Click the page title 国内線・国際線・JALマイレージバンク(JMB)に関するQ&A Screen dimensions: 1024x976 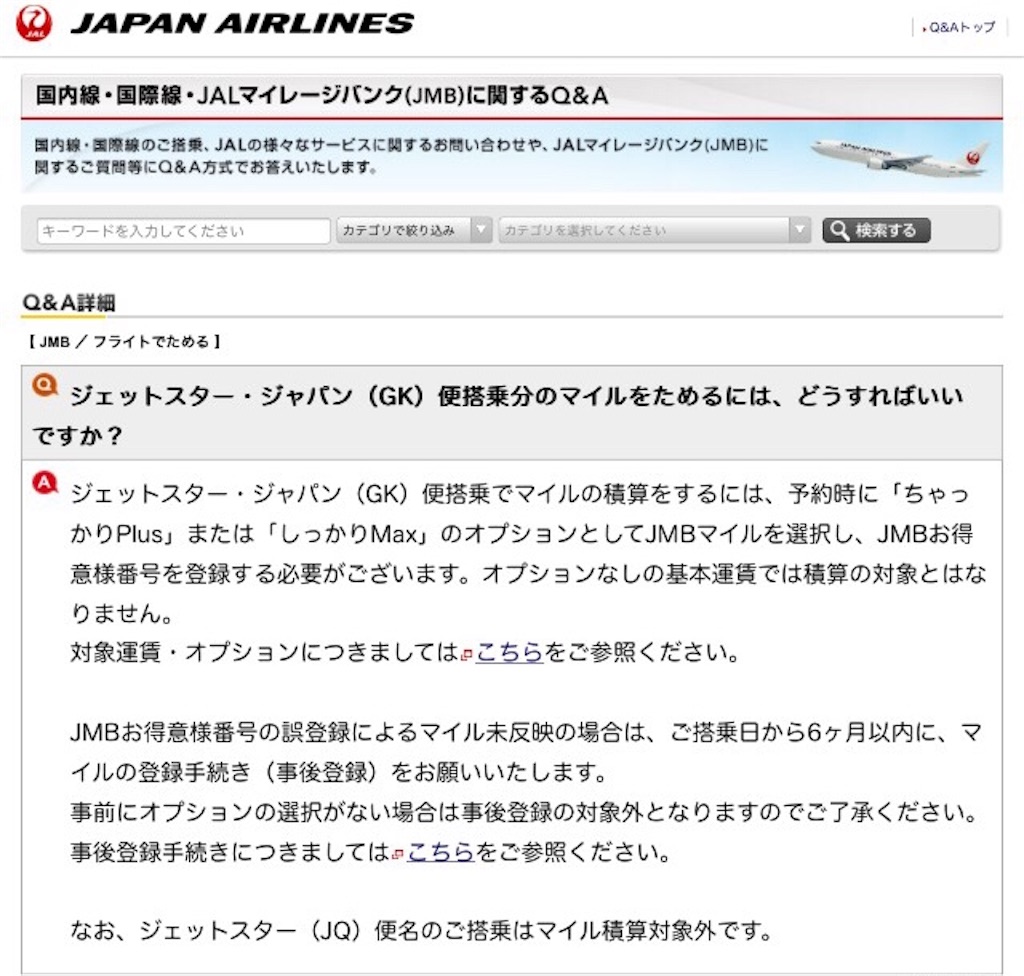[x=322, y=96]
